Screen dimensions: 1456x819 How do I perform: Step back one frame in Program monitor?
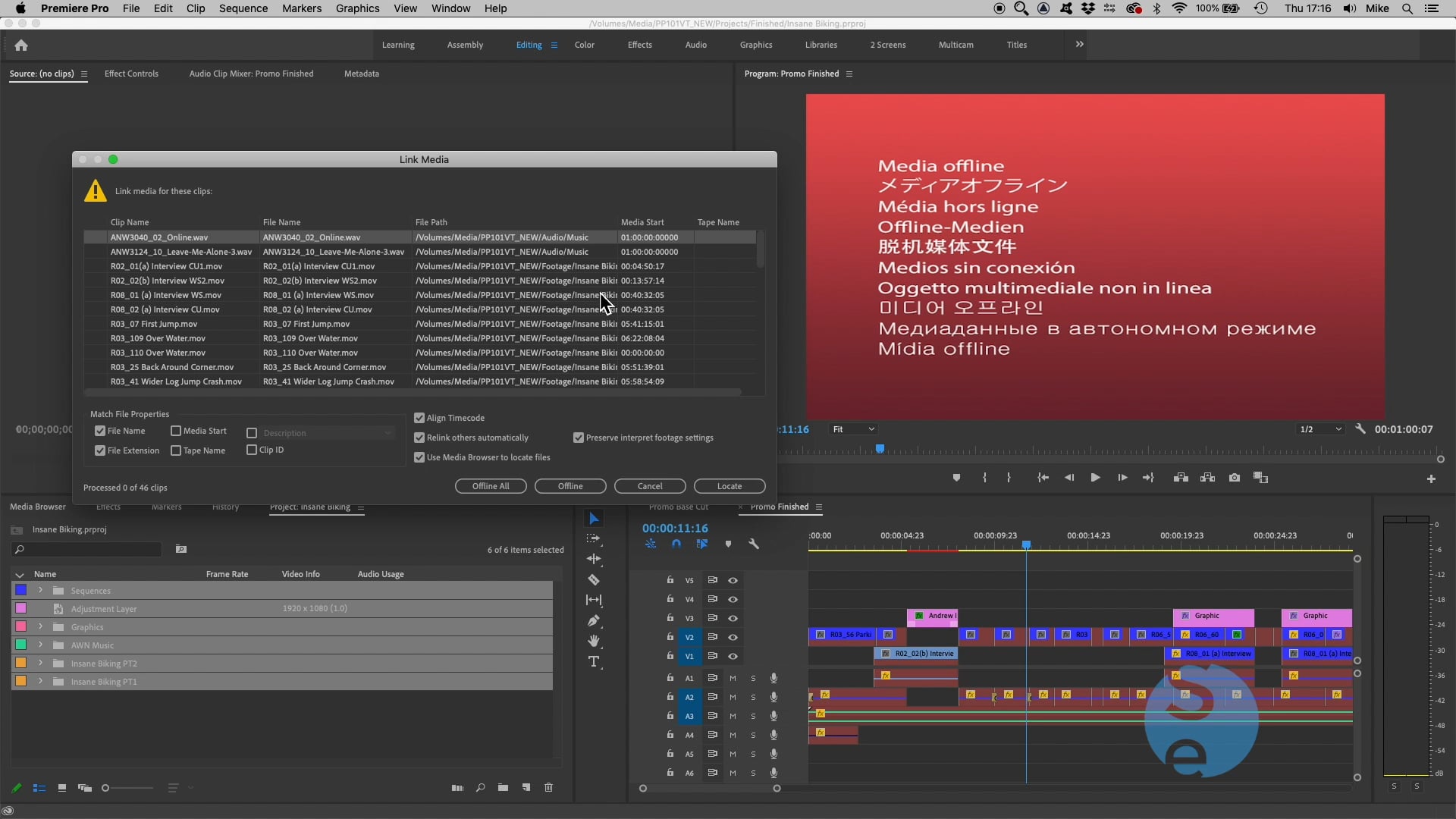click(1069, 478)
